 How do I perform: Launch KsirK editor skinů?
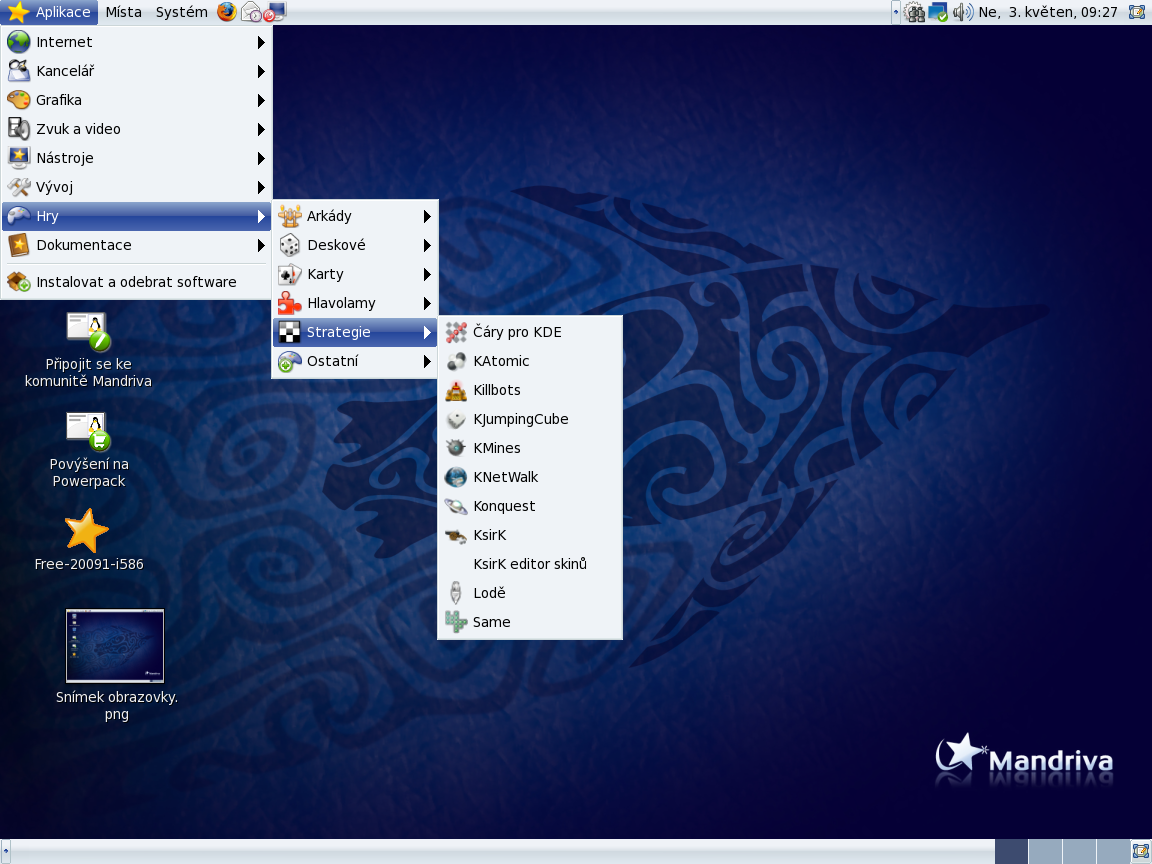[x=530, y=564]
